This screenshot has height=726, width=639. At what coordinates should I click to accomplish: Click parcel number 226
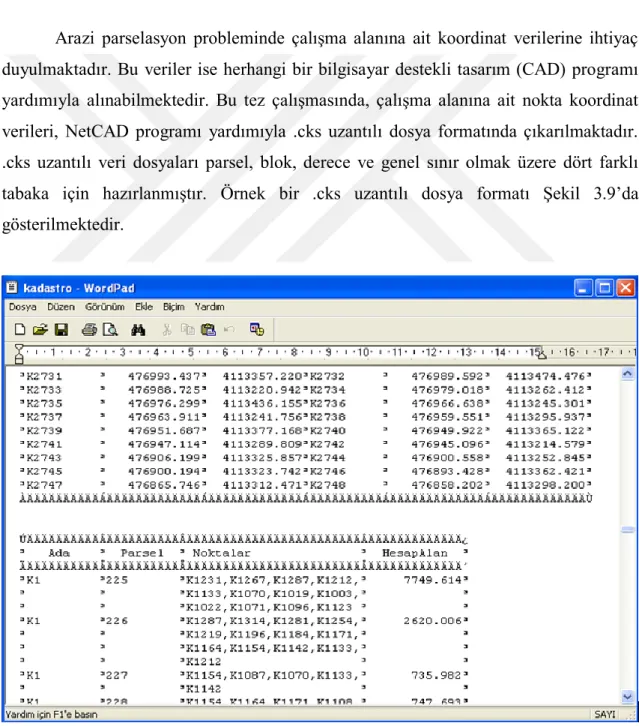[x=117, y=620]
